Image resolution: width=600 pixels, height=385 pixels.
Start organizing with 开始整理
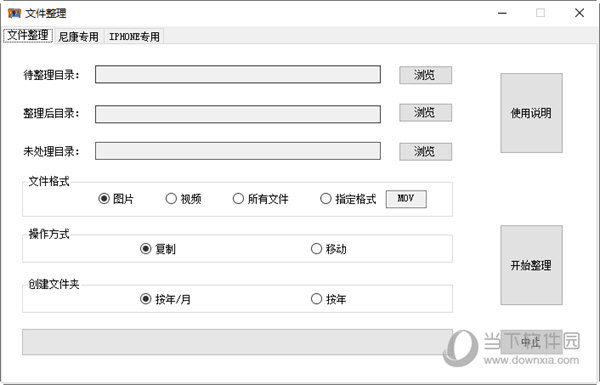(x=532, y=265)
